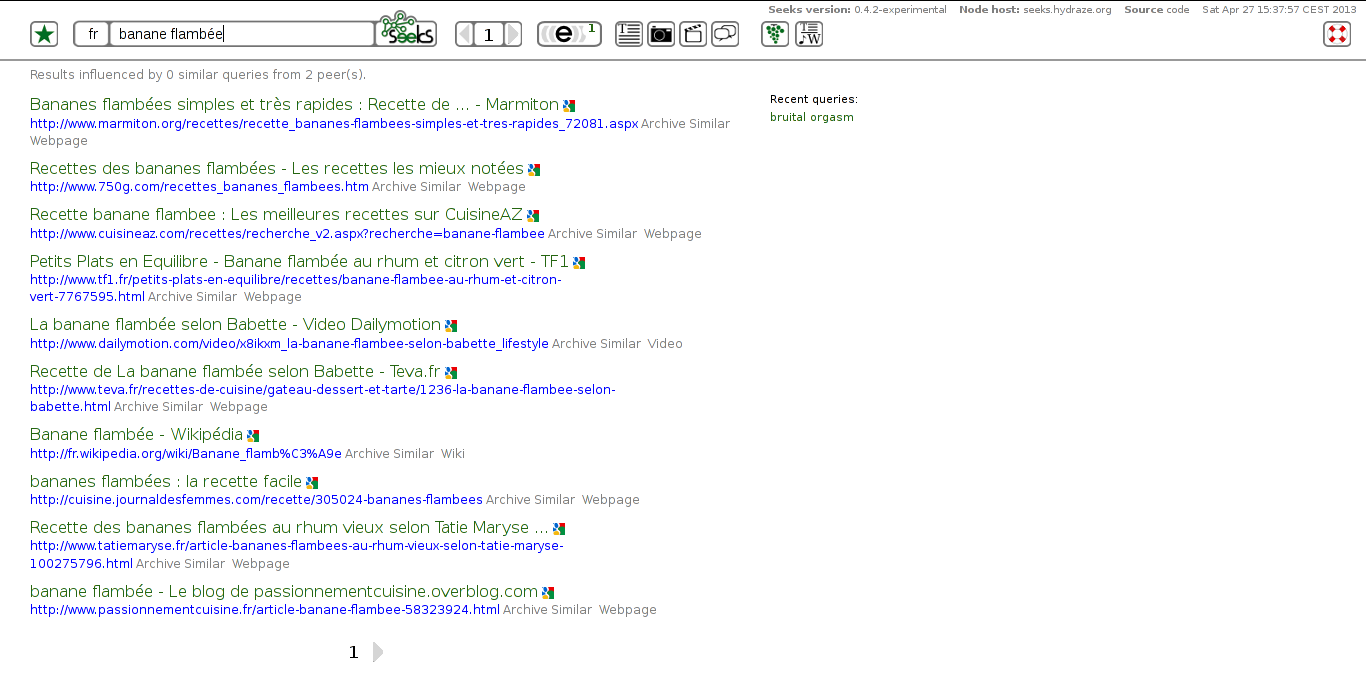Open 'bananes flambées : la recette facile' result
This screenshot has width=1366, height=682.
[x=166, y=481]
